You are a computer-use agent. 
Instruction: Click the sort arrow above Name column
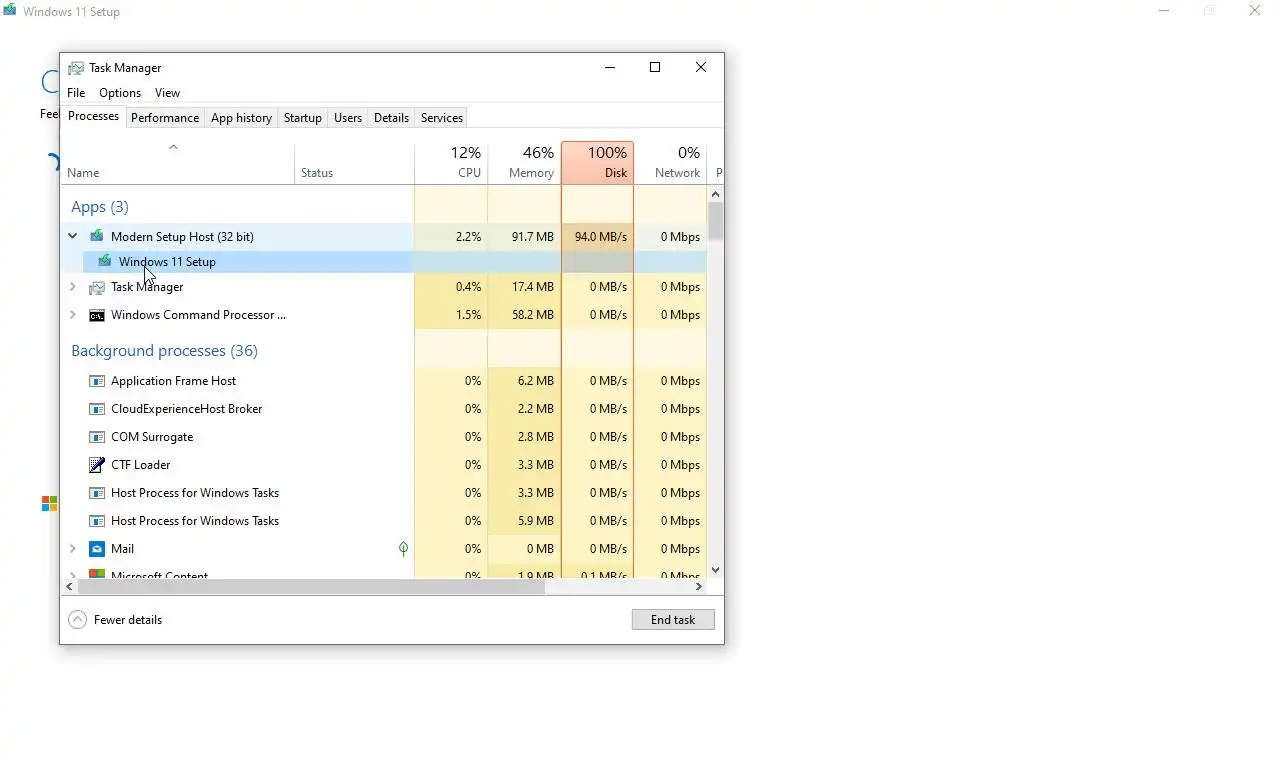pos(173,147)
